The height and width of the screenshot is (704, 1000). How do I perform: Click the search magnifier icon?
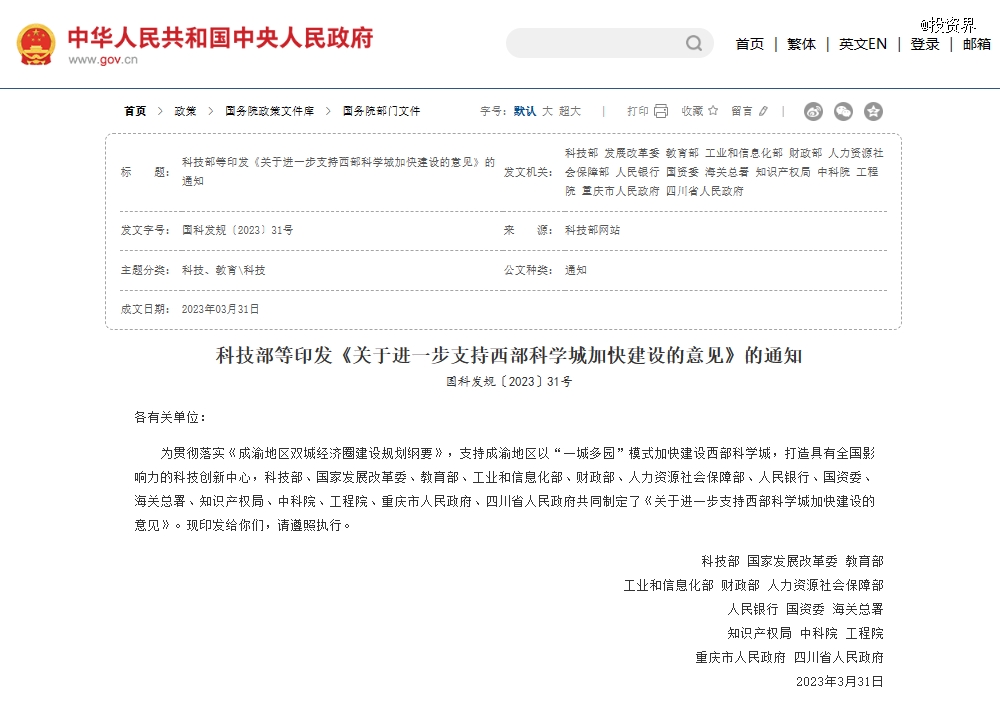pyautogui.click(x=694, y=43)
